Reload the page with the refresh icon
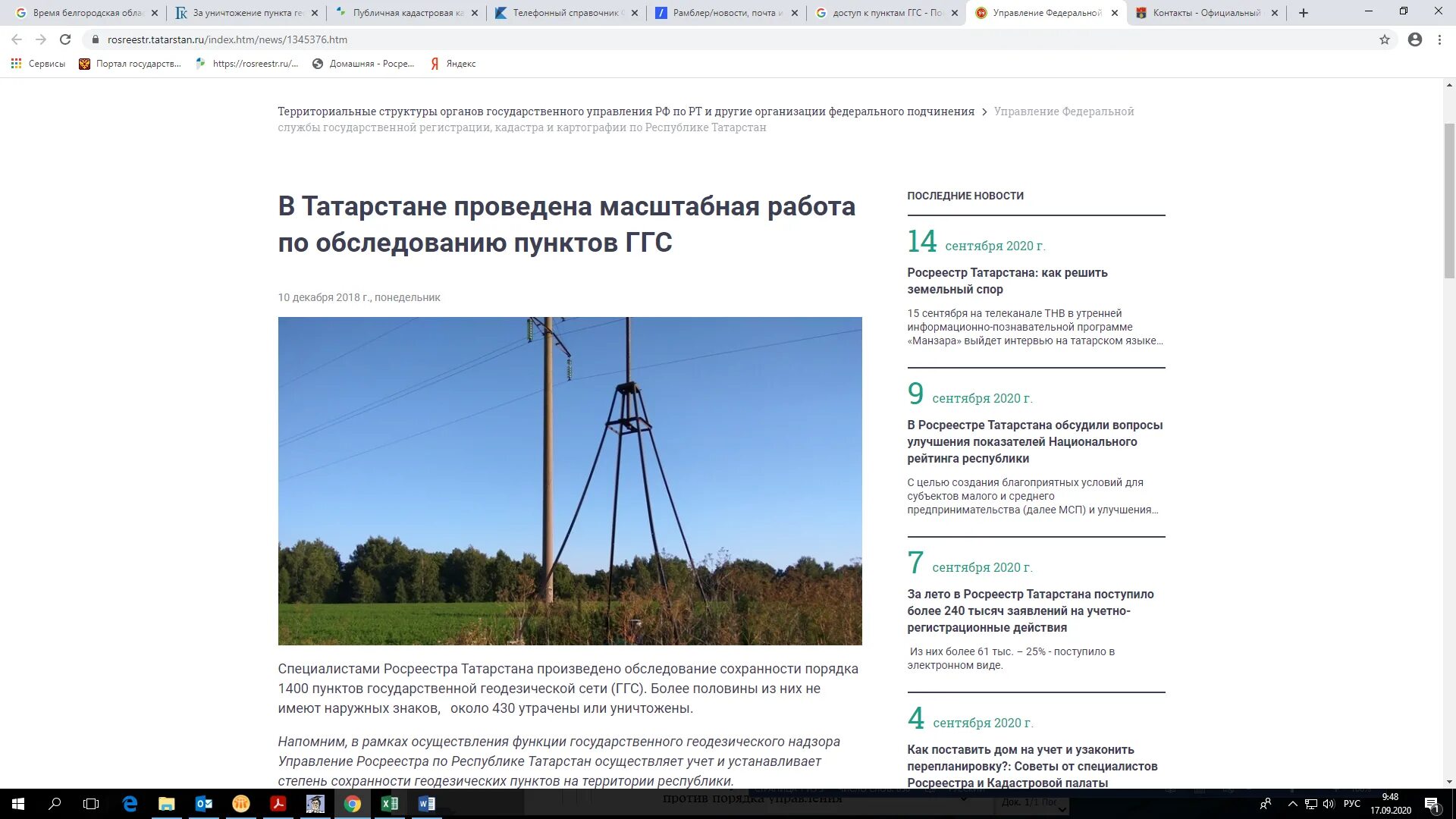This screenshot has height=819, width=1456. coord(65,39)
